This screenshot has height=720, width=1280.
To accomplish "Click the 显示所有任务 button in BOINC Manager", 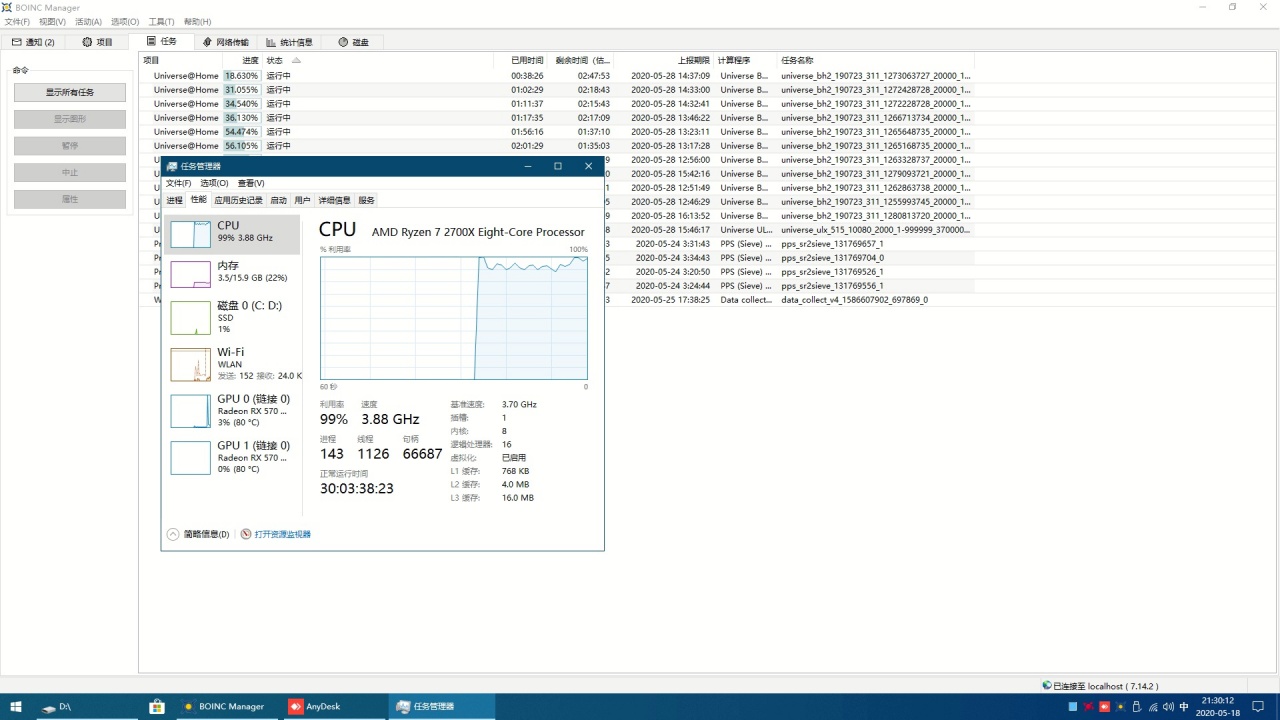I will pos(70,92).
